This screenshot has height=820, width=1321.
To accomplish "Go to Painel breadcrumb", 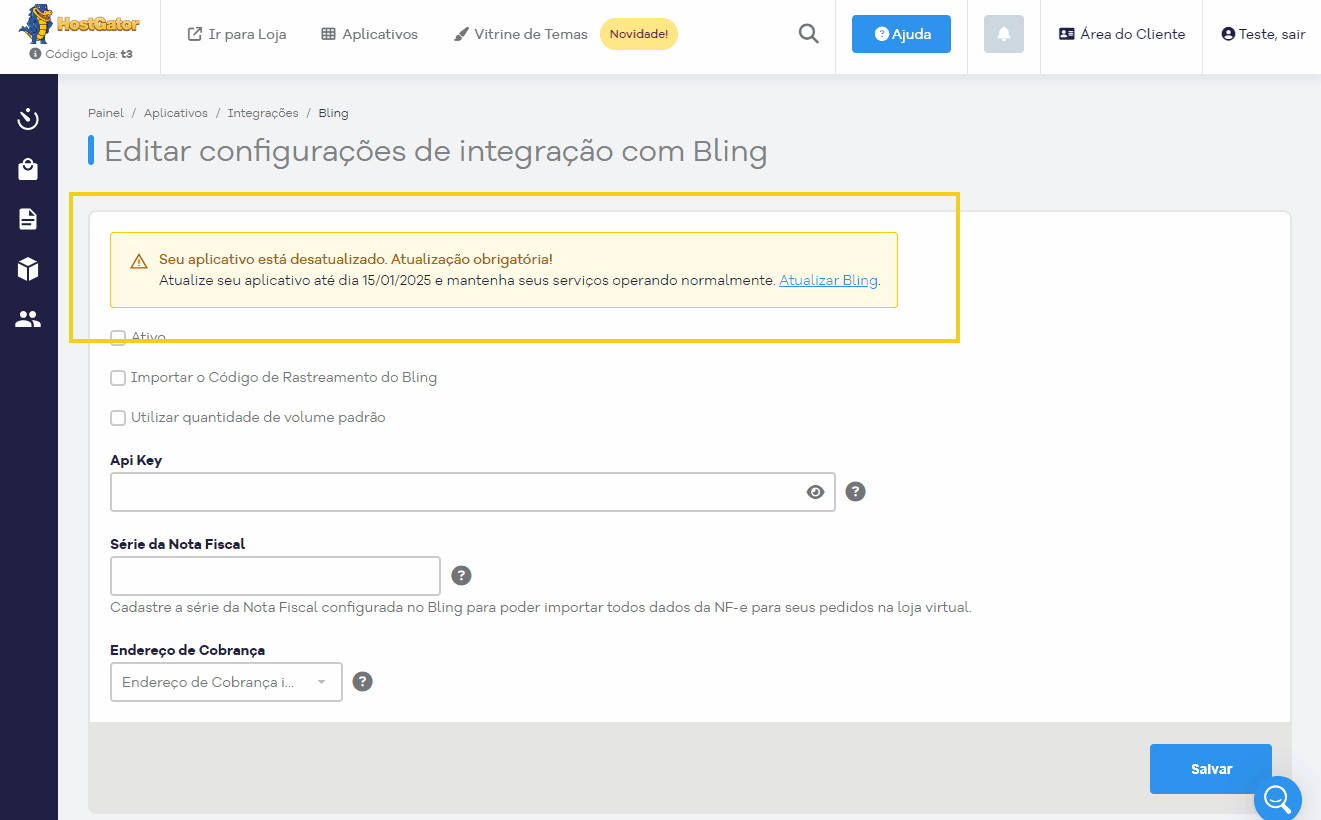I will (x=106, y=113).
